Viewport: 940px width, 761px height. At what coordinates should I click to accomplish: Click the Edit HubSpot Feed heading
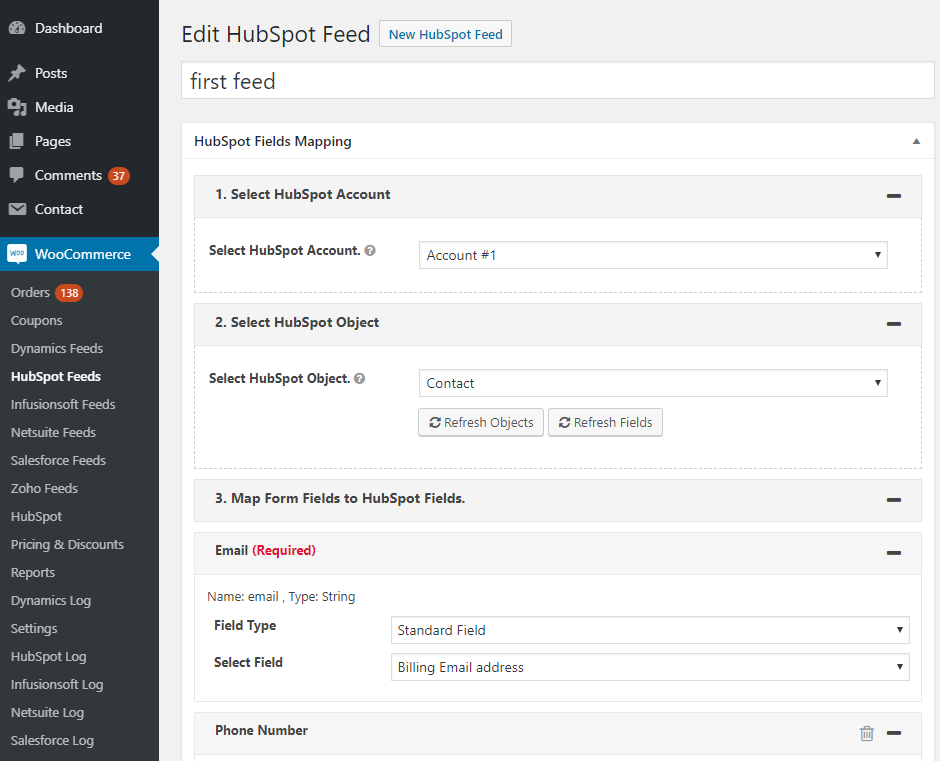pos(276,34)
